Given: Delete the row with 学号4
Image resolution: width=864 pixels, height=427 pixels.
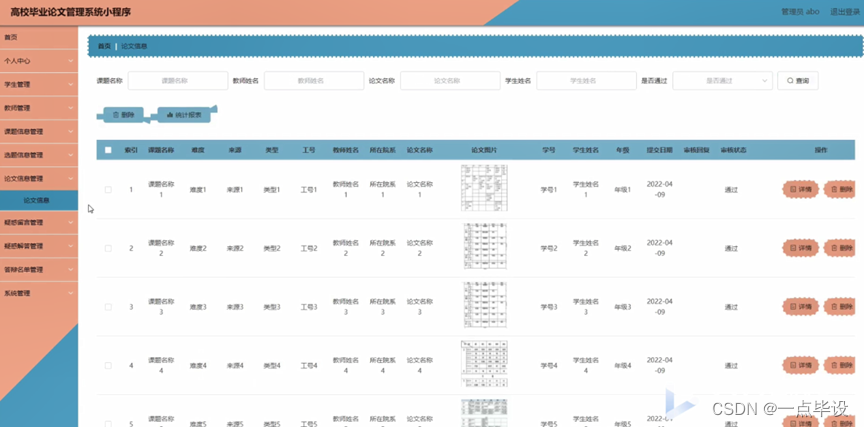Looking at the screenshot, I should (x=840, y=365).
